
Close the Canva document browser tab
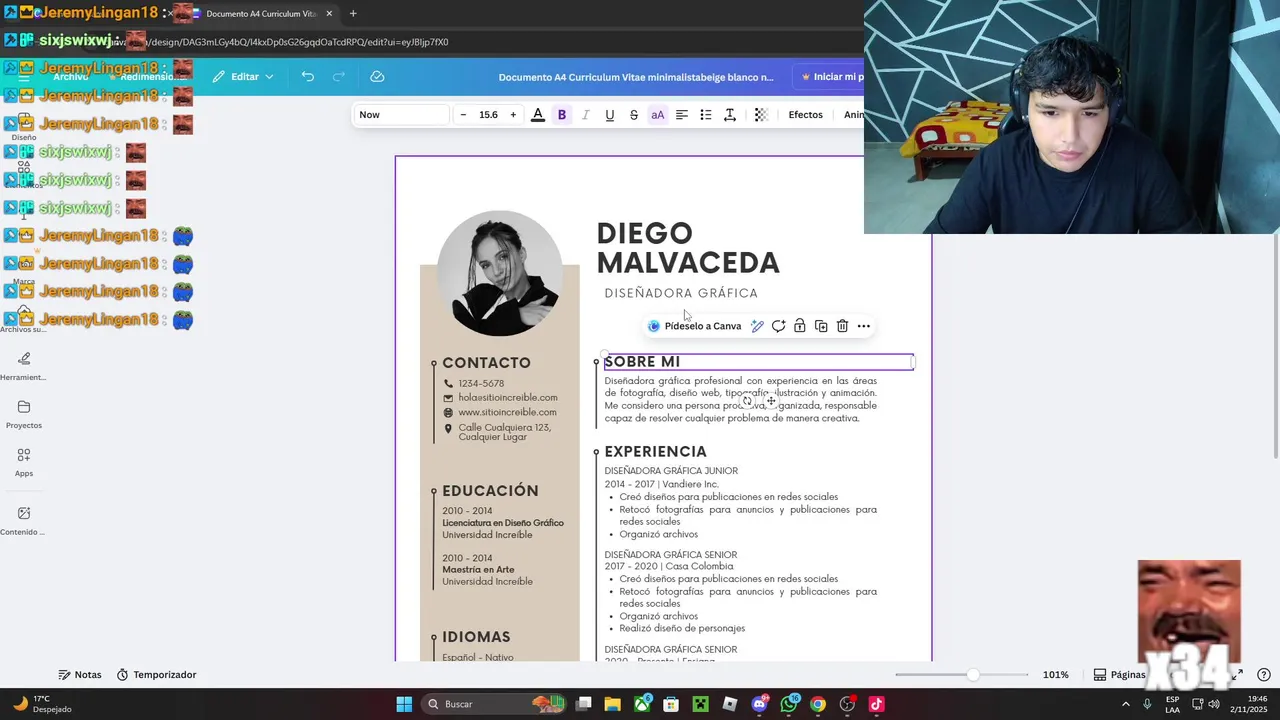329,14
